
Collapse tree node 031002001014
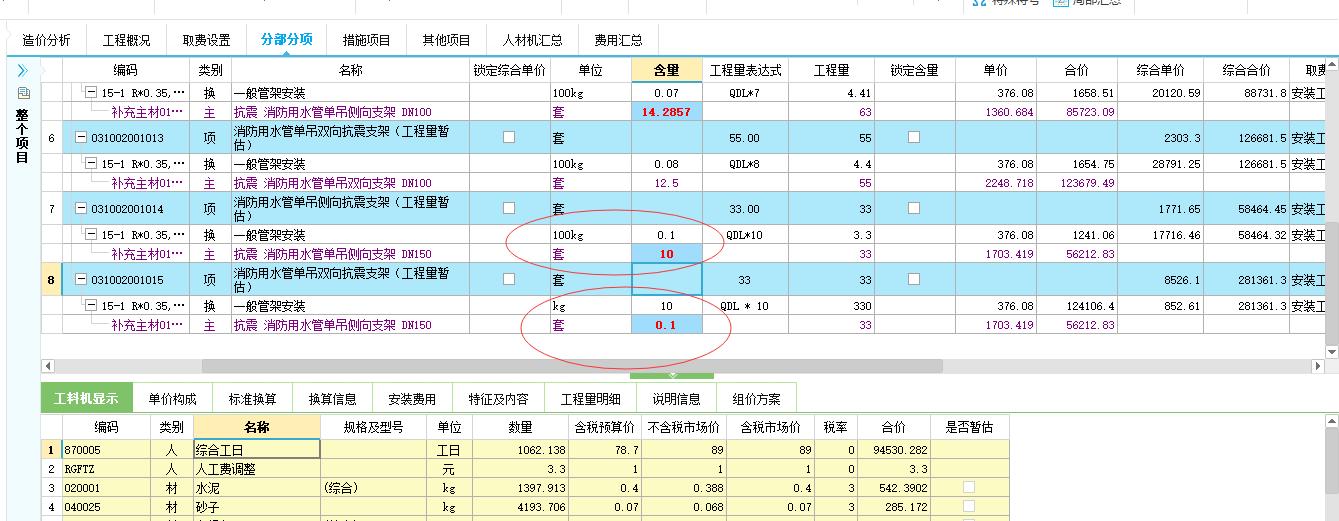coord(81,209)
